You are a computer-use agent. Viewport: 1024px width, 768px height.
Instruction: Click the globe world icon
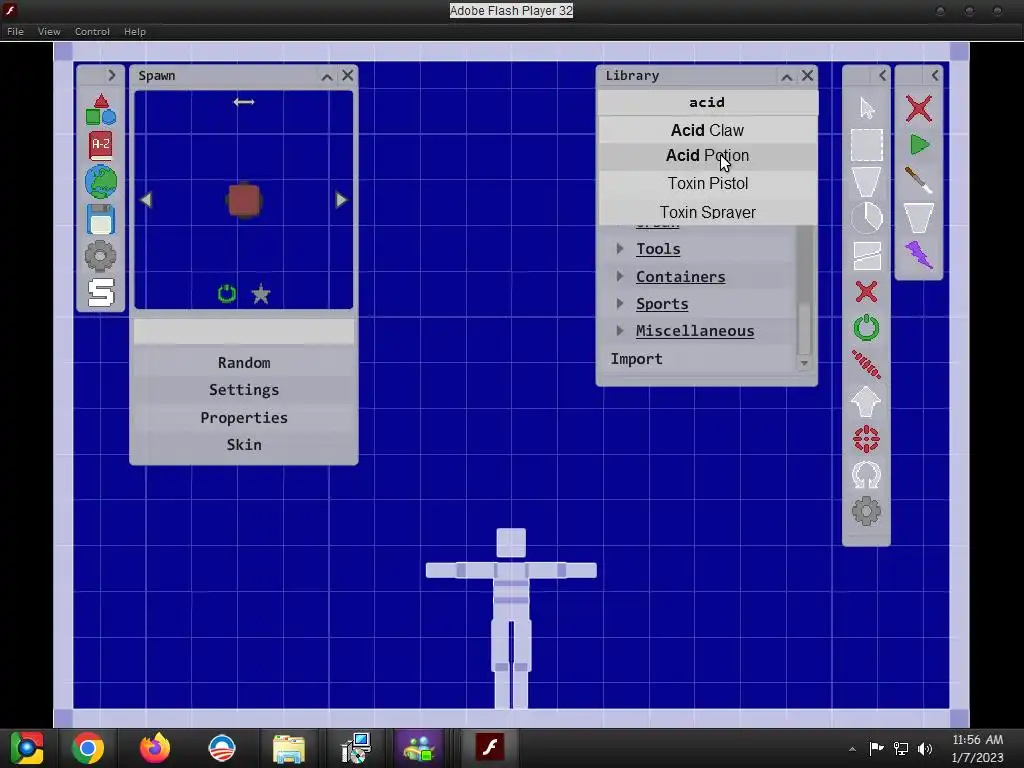point(101,182)
